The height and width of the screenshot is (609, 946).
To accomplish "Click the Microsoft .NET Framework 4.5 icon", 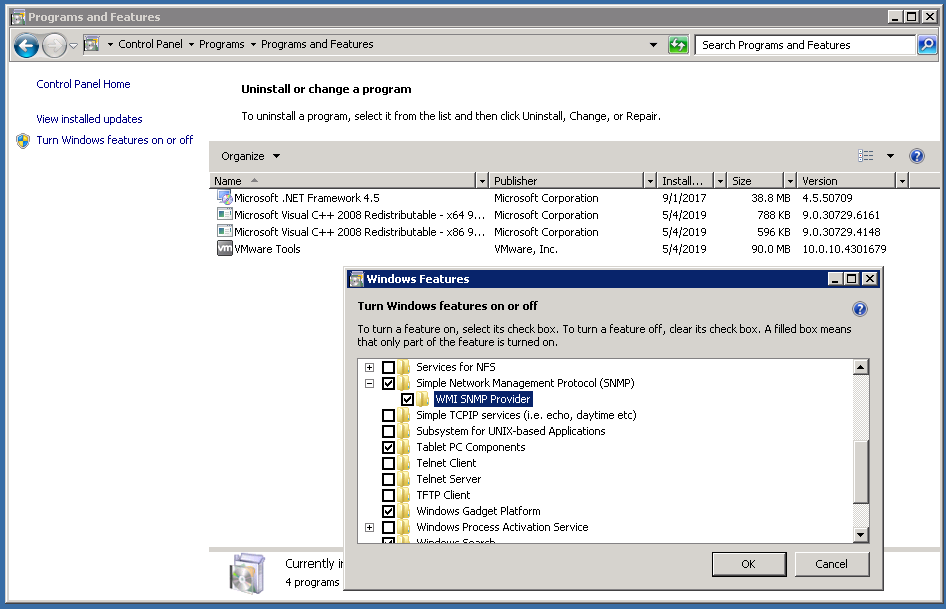I will [224, 198].
